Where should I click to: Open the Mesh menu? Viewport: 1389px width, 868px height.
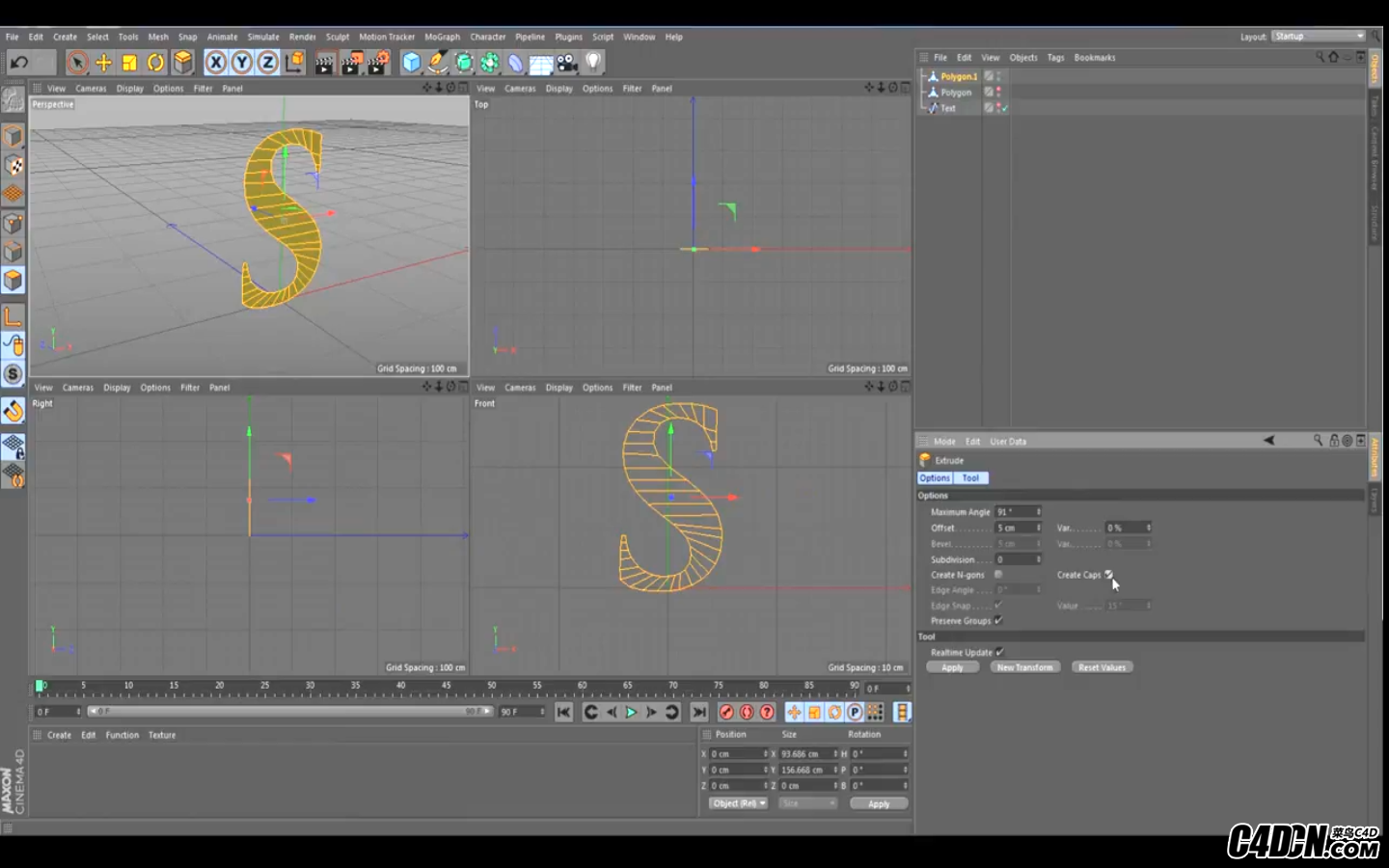pyautogui.click(x=158, y=37)
